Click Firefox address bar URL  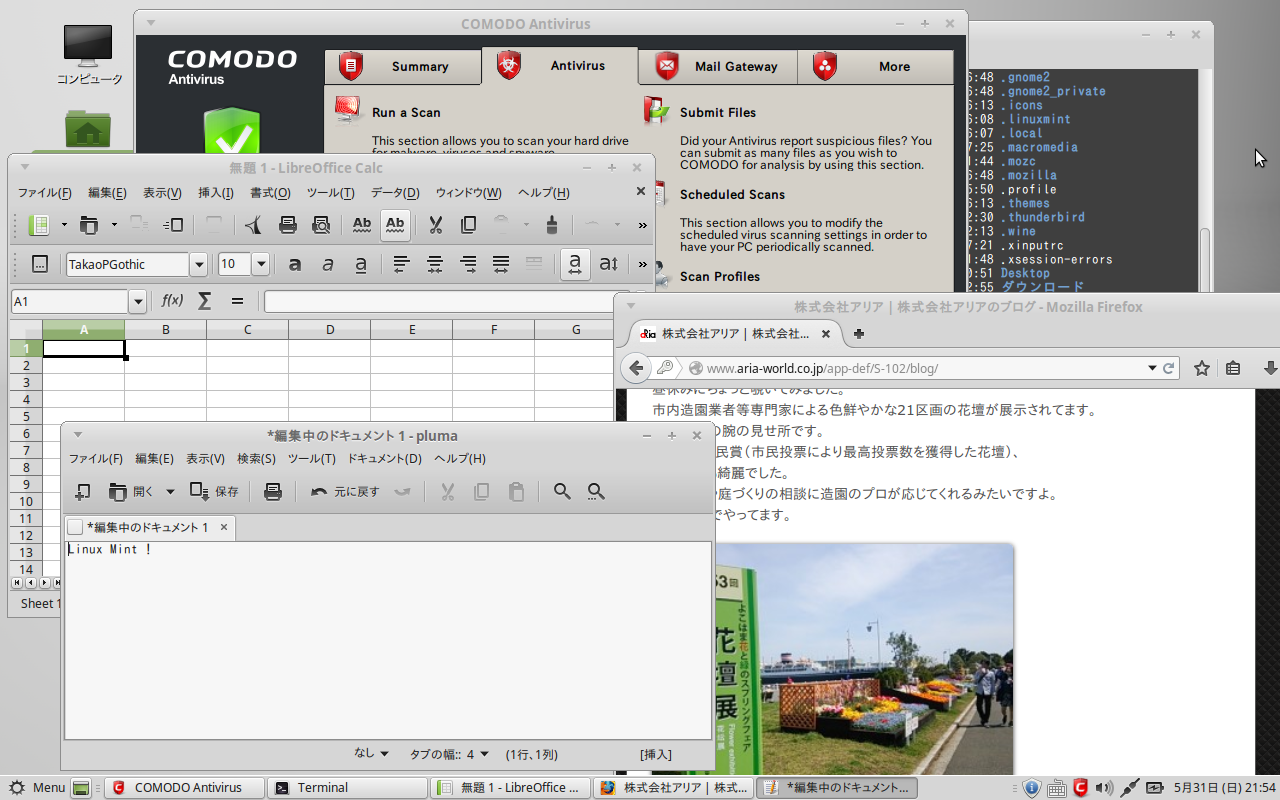pyautogui.click(x=822, y=368)
